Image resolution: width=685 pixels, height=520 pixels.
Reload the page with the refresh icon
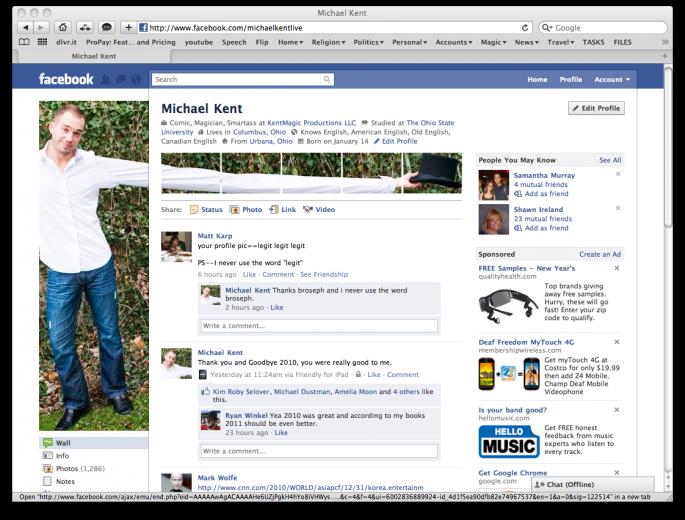coord(525,28)
